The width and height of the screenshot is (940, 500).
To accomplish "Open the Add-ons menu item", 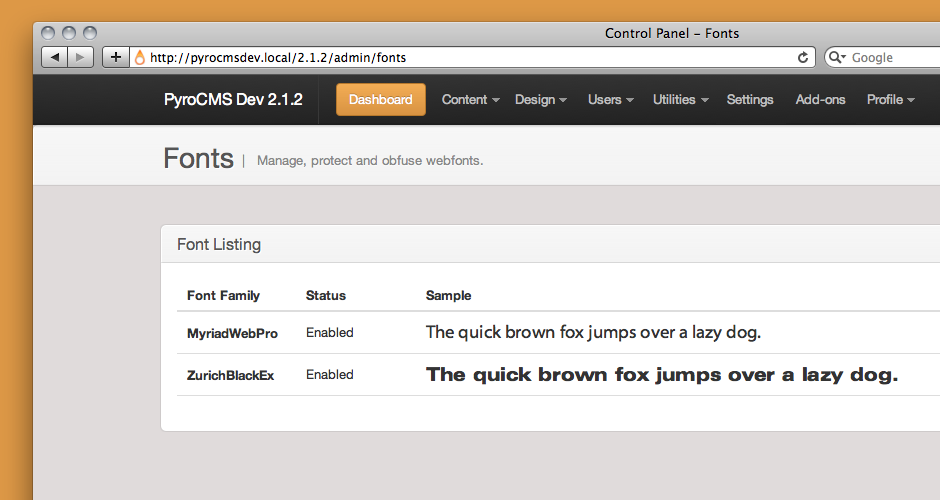I will coord(820,100).
